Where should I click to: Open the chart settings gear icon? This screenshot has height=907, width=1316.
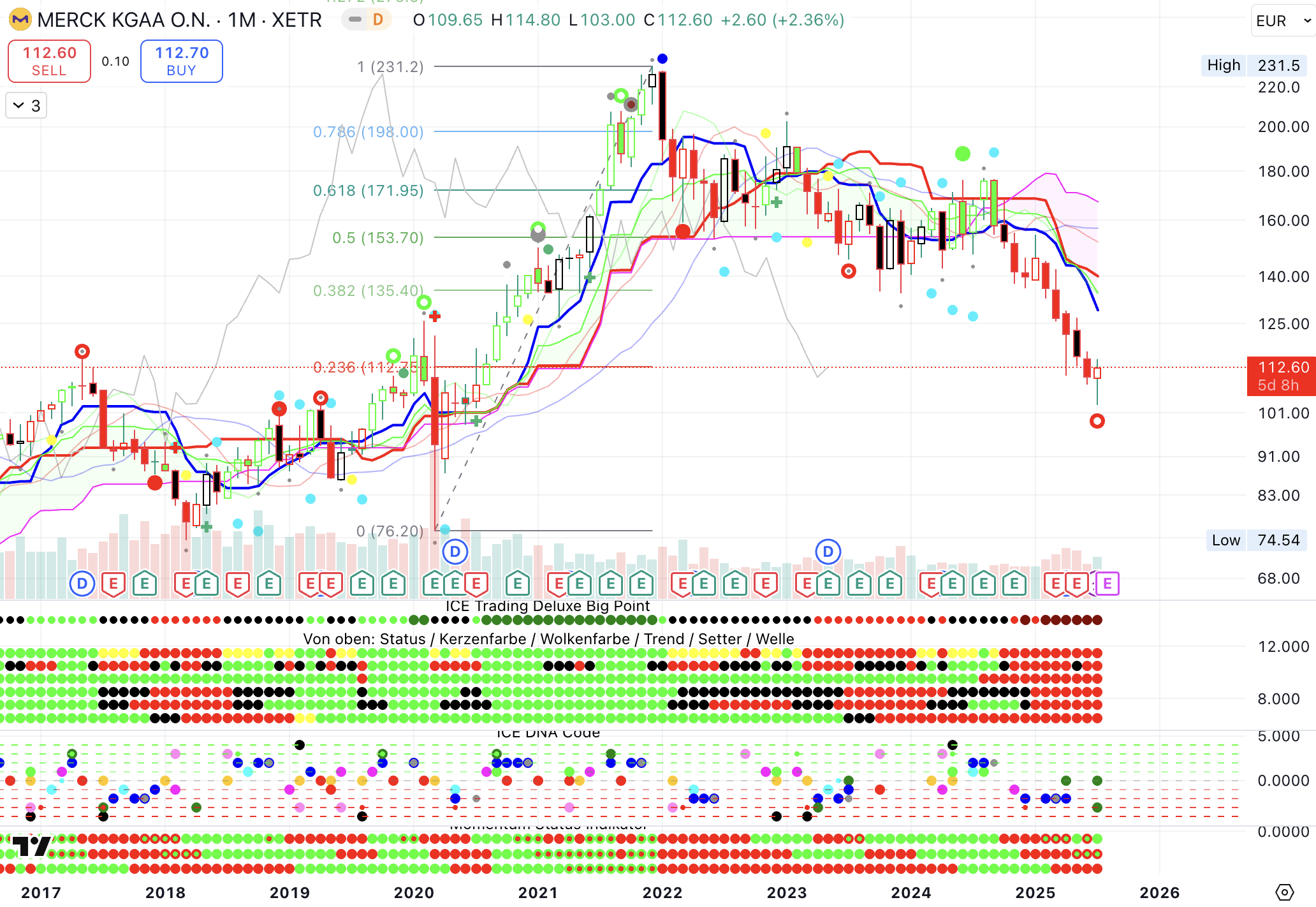coord(1284,892)
